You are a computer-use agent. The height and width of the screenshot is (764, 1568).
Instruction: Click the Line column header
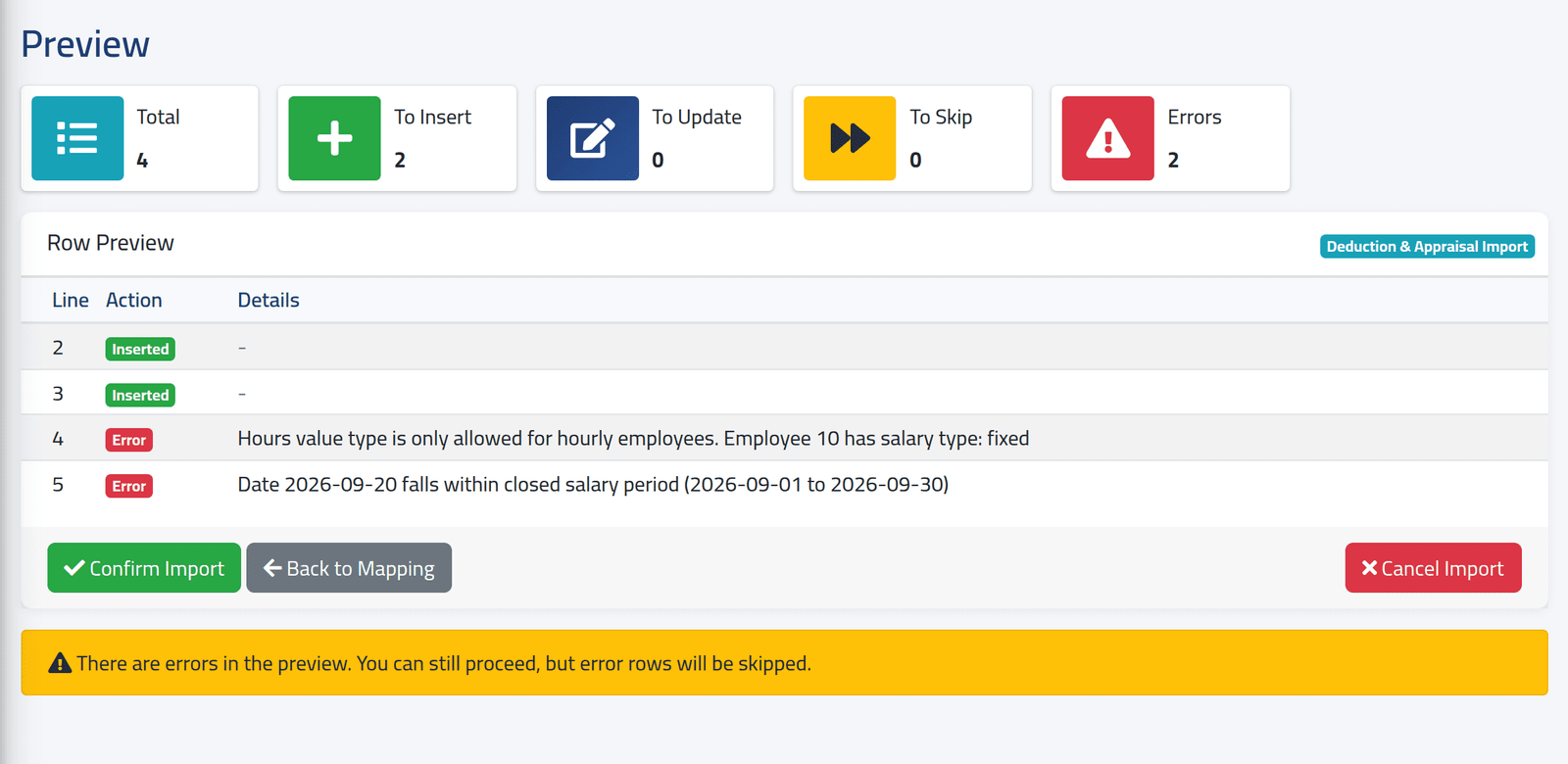(x=71, y=301)
